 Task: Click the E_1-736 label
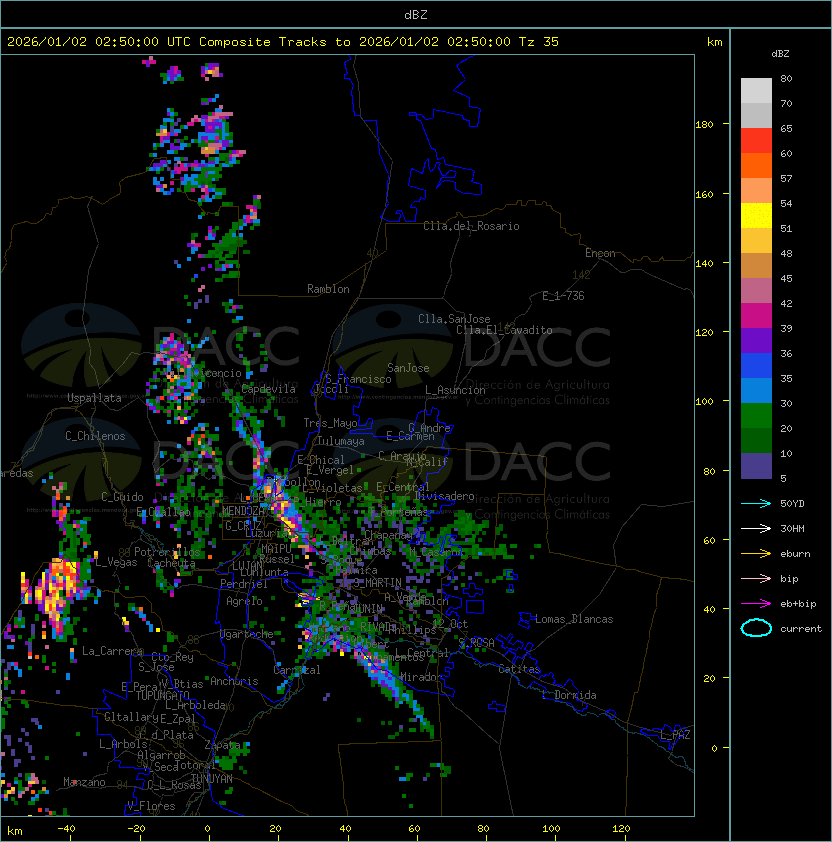563,296
